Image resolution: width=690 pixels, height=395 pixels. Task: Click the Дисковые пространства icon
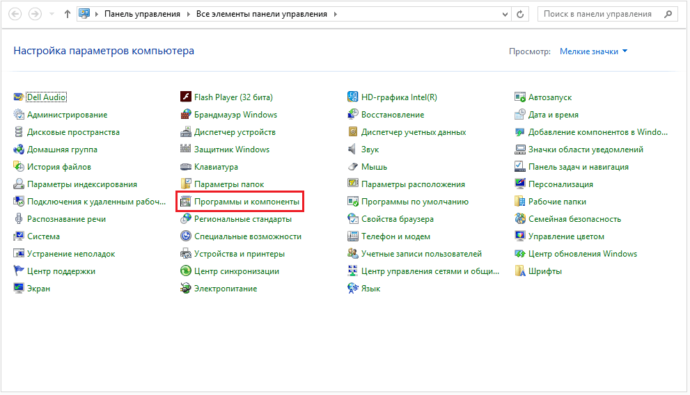[x=18, y=132]
